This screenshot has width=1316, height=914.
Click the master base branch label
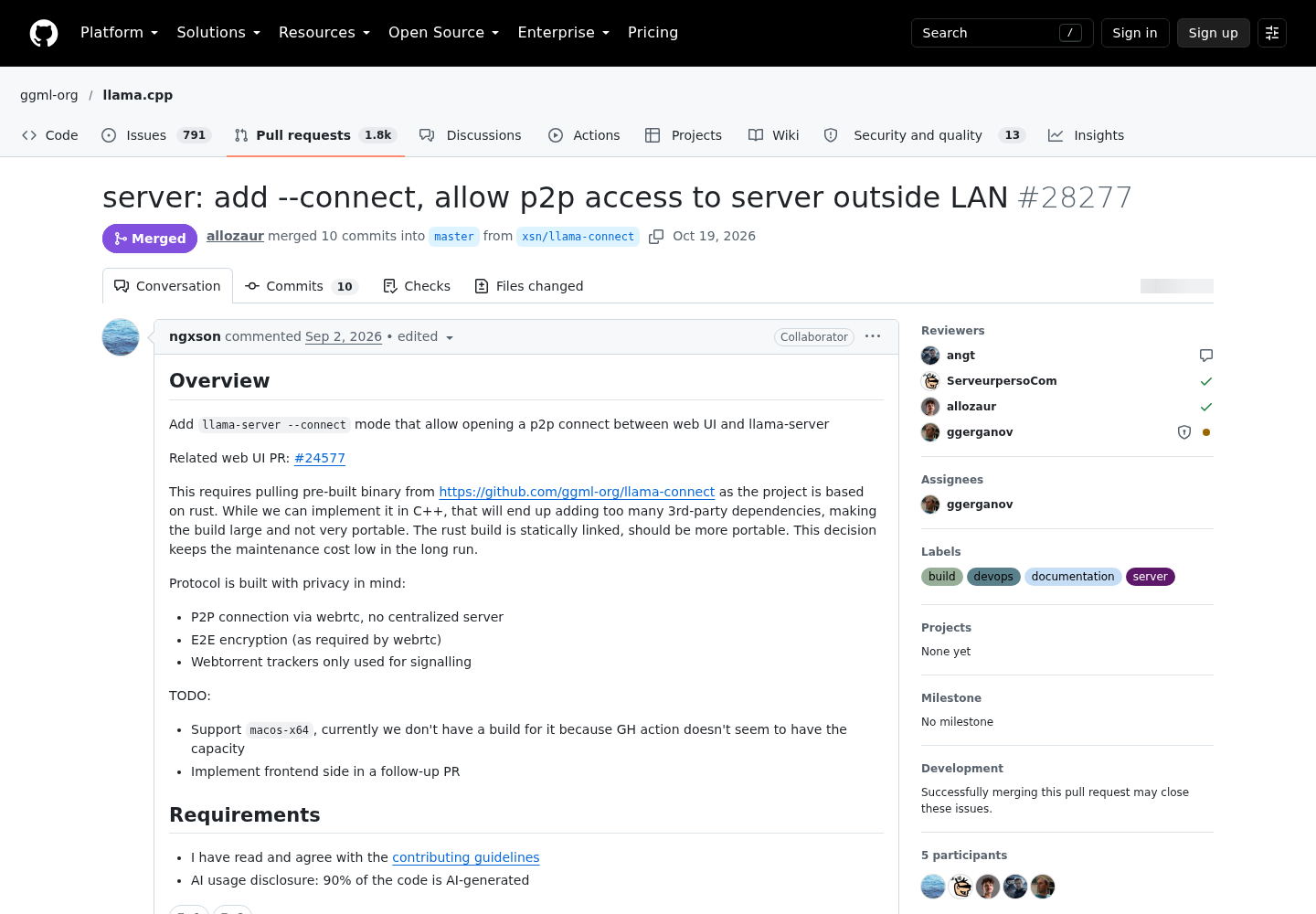click(454, 237)
